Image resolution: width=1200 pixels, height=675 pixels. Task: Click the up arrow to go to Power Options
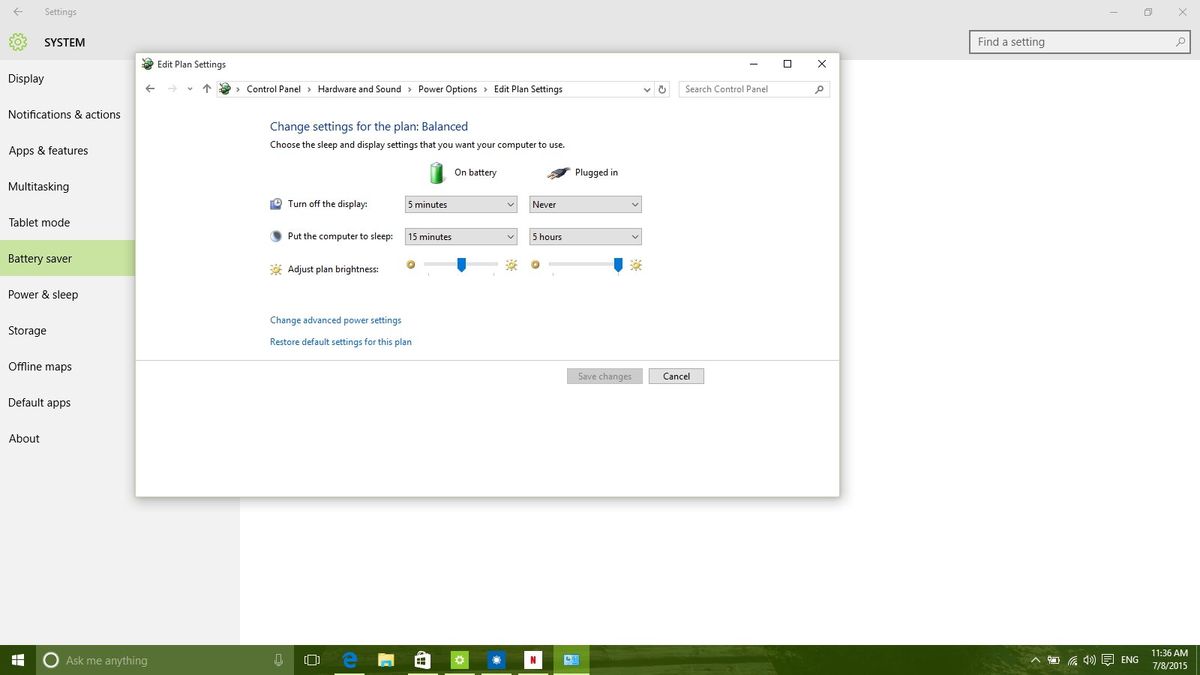click(206, 88)
